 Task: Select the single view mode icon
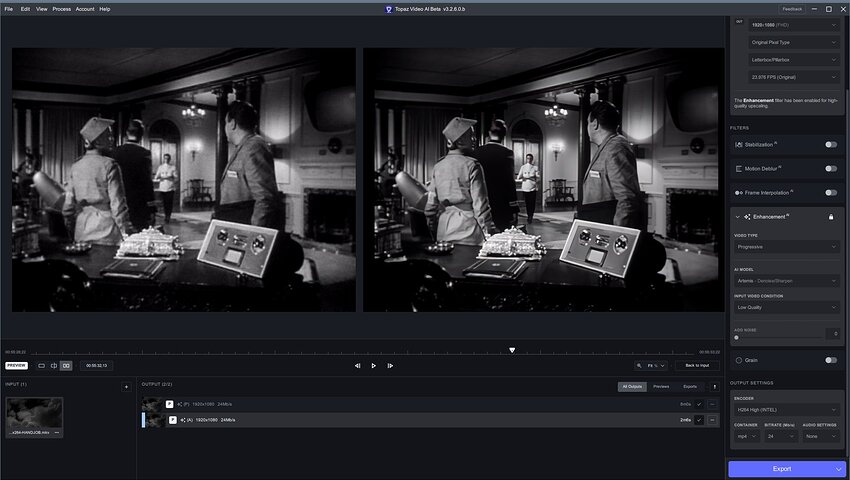[x=42, y=366]
